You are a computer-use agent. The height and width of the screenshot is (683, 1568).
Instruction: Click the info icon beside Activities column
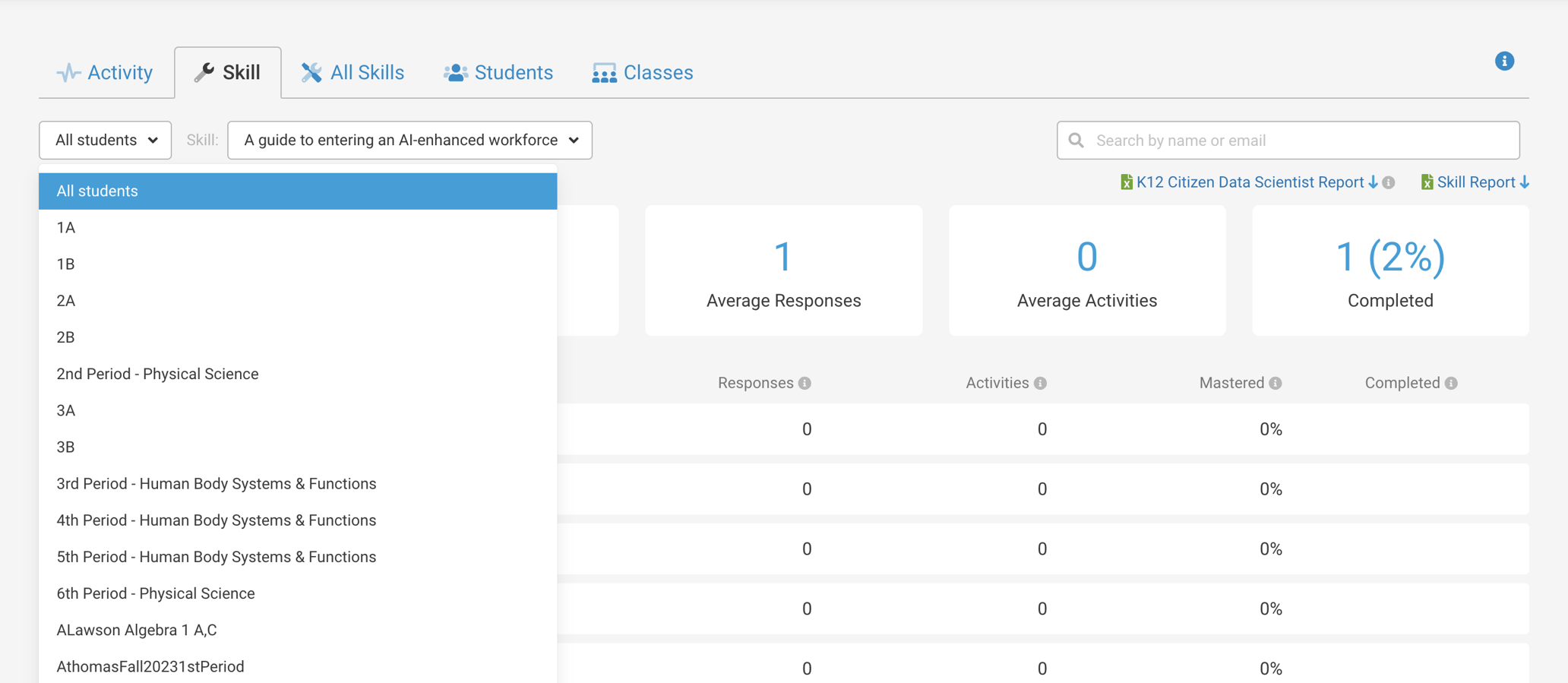coord(1040,384)
